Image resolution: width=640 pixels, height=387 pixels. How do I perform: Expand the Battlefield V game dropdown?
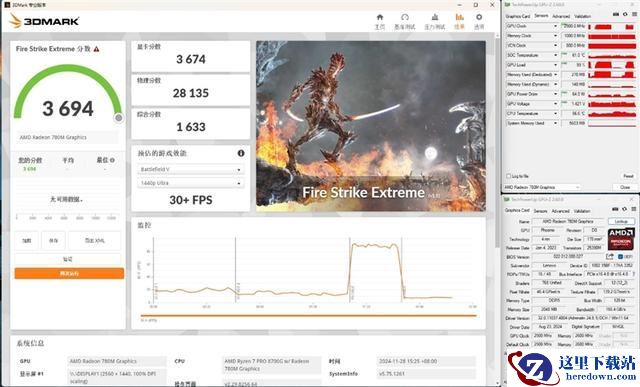[x=191, y=169]
